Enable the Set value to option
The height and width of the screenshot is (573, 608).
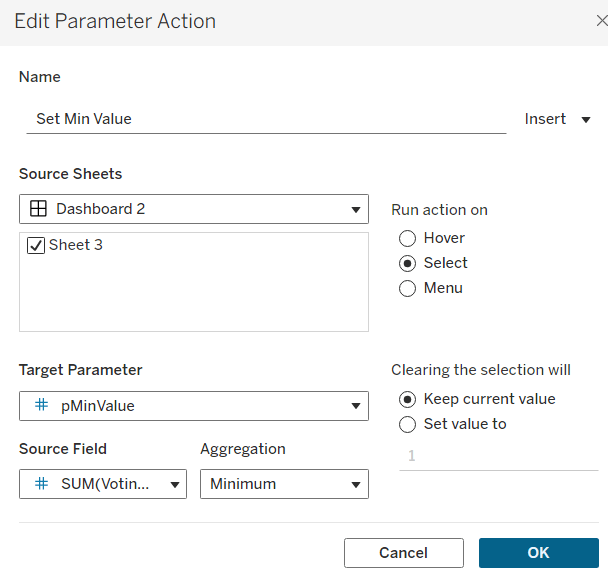point(407,424)
